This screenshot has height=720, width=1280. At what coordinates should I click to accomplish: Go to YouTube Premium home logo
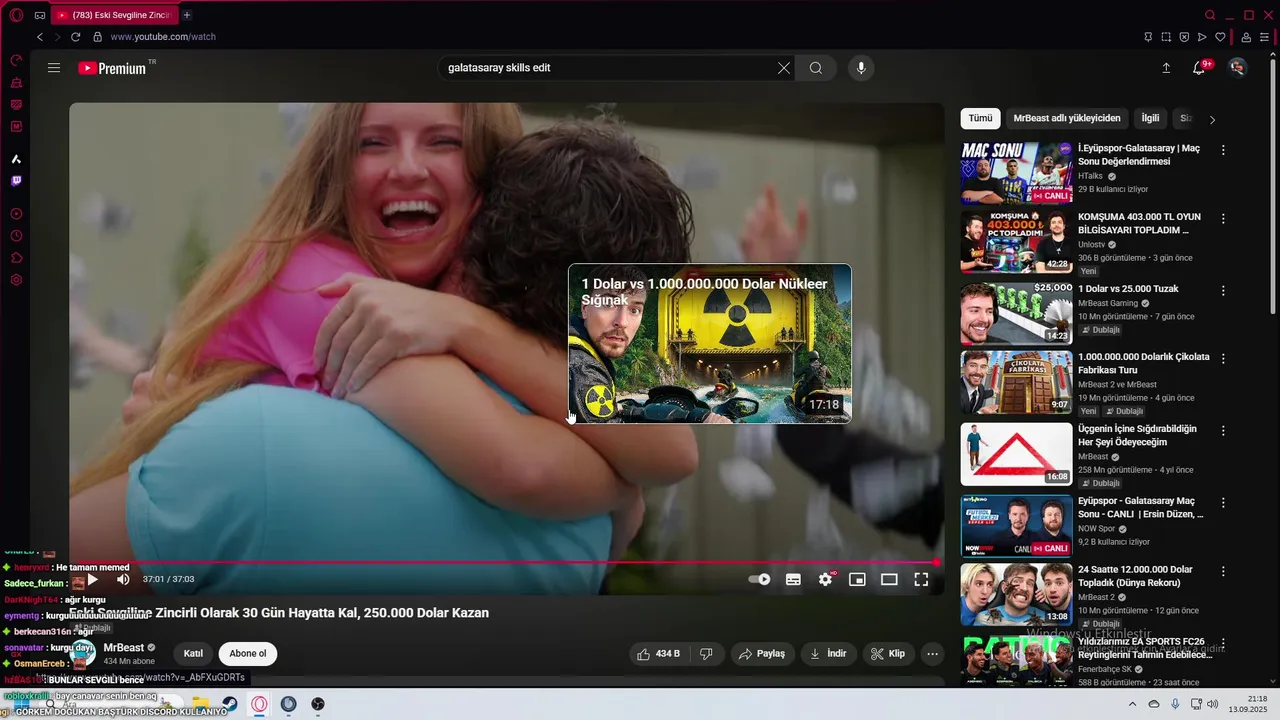pos(112,68)
